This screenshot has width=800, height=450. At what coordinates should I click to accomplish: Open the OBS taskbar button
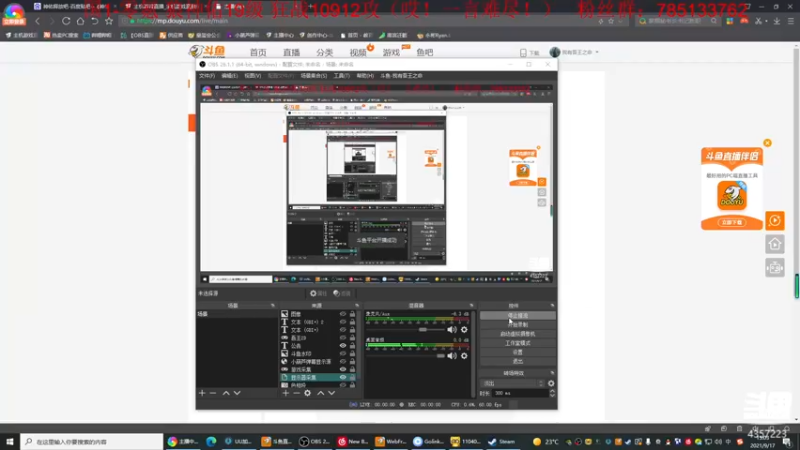click(315, 441)
